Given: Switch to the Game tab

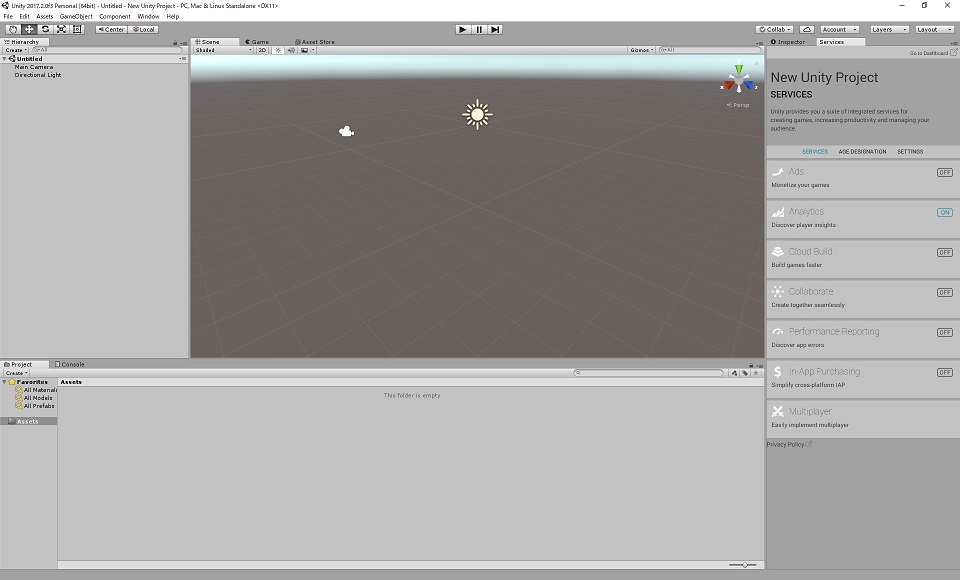Looking at the screenshot, I should coord(257,42).
